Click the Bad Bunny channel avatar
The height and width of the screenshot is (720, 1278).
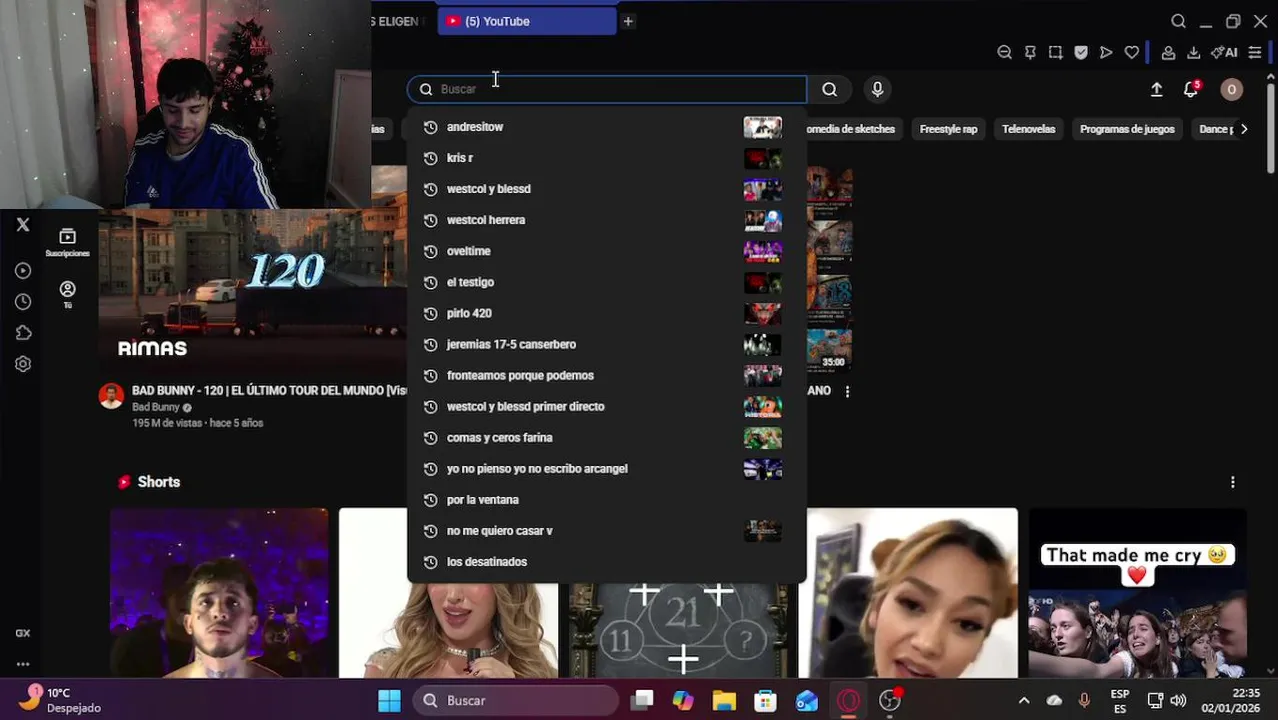pos(111,396)
